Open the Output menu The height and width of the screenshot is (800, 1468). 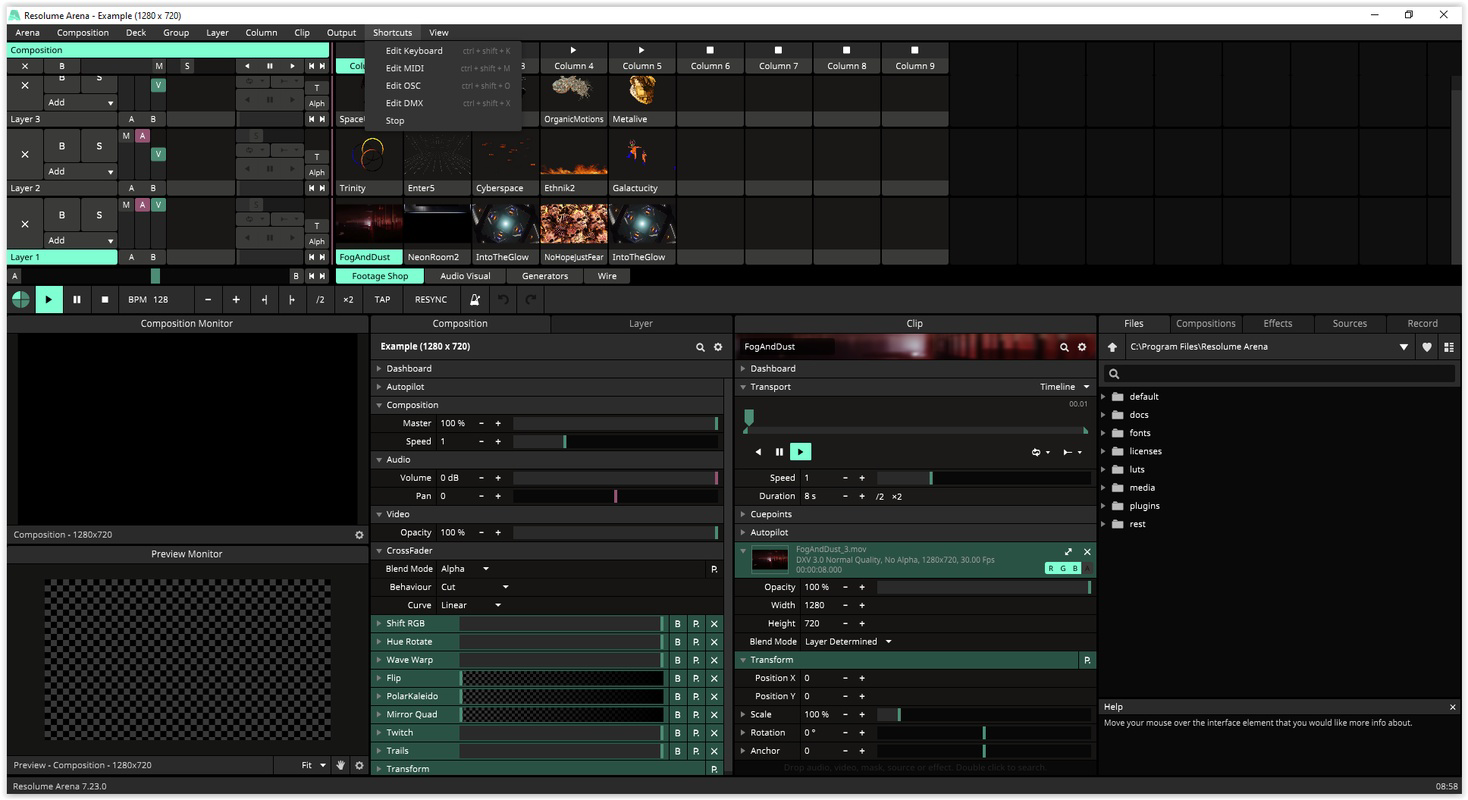341,33
